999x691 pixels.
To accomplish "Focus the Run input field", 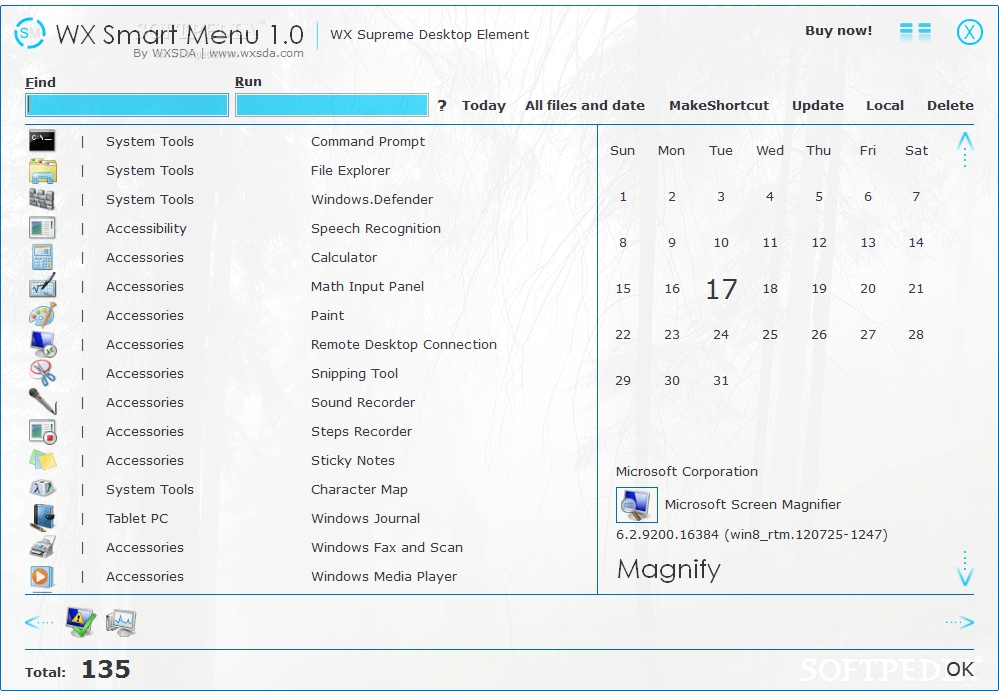I will point(331,105).
